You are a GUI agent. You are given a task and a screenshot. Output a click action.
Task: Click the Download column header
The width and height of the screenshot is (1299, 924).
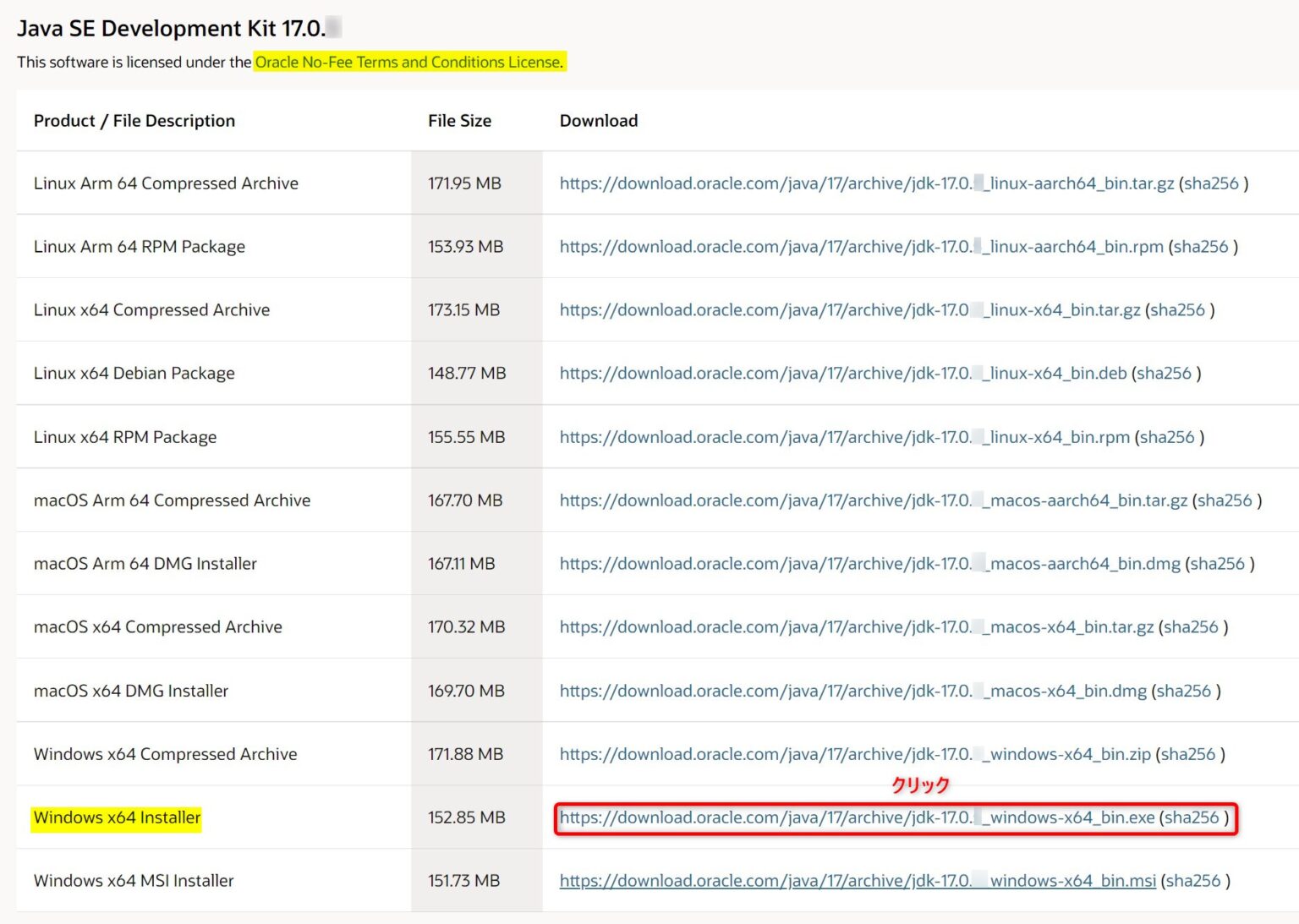click(599, 121)
